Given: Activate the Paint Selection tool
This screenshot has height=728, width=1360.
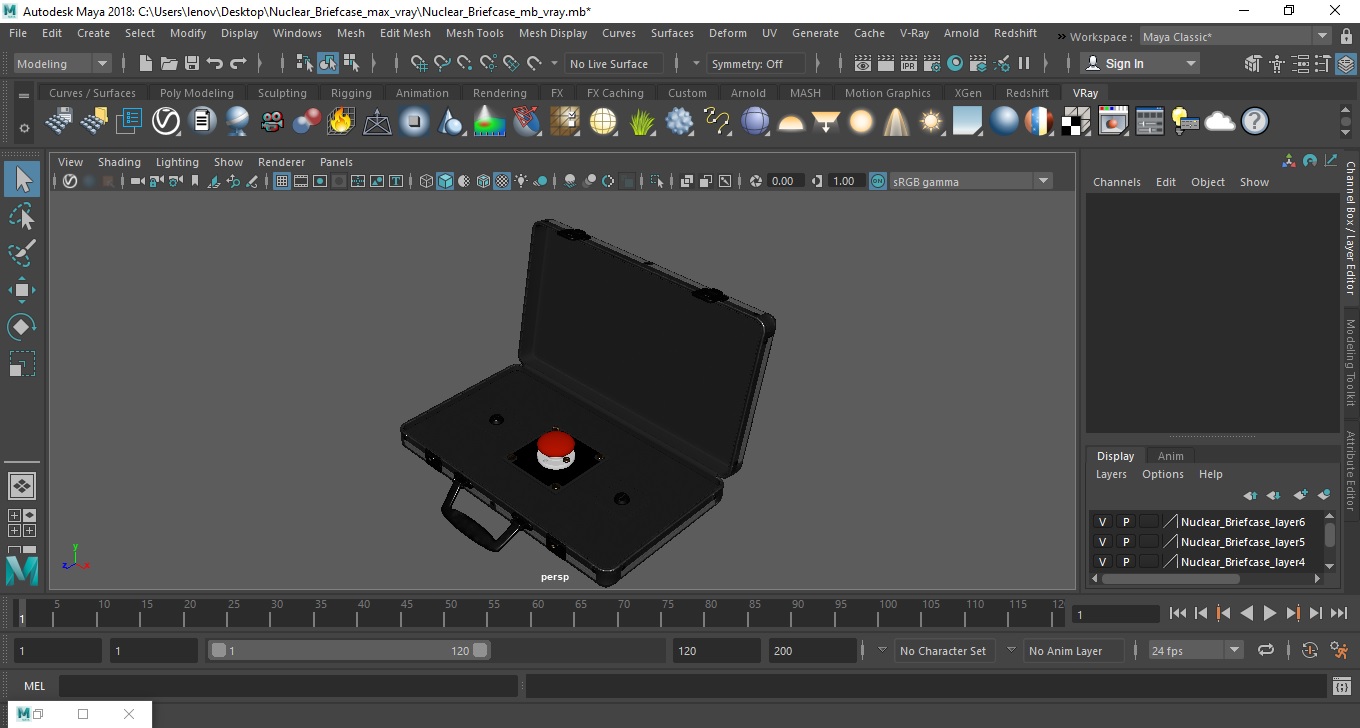Looking at the screenshot, I should [22, 253].
